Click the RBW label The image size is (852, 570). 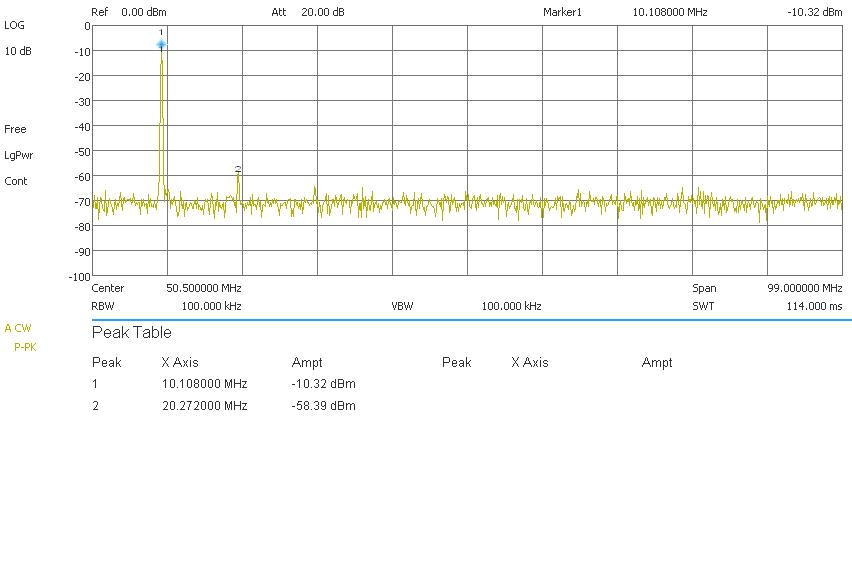tap(103, 306)
